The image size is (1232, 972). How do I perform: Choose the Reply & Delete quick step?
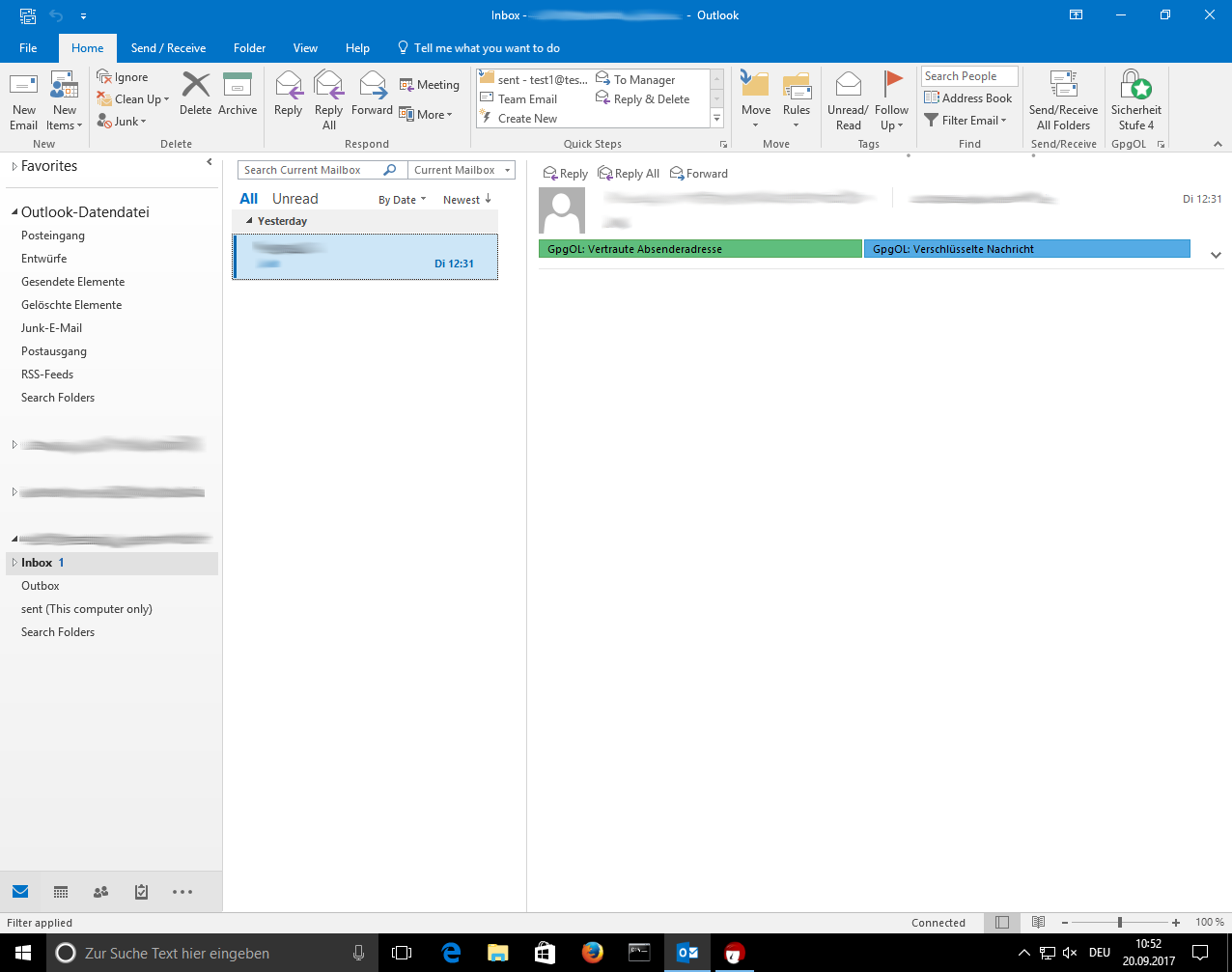(x=643, y=99)
